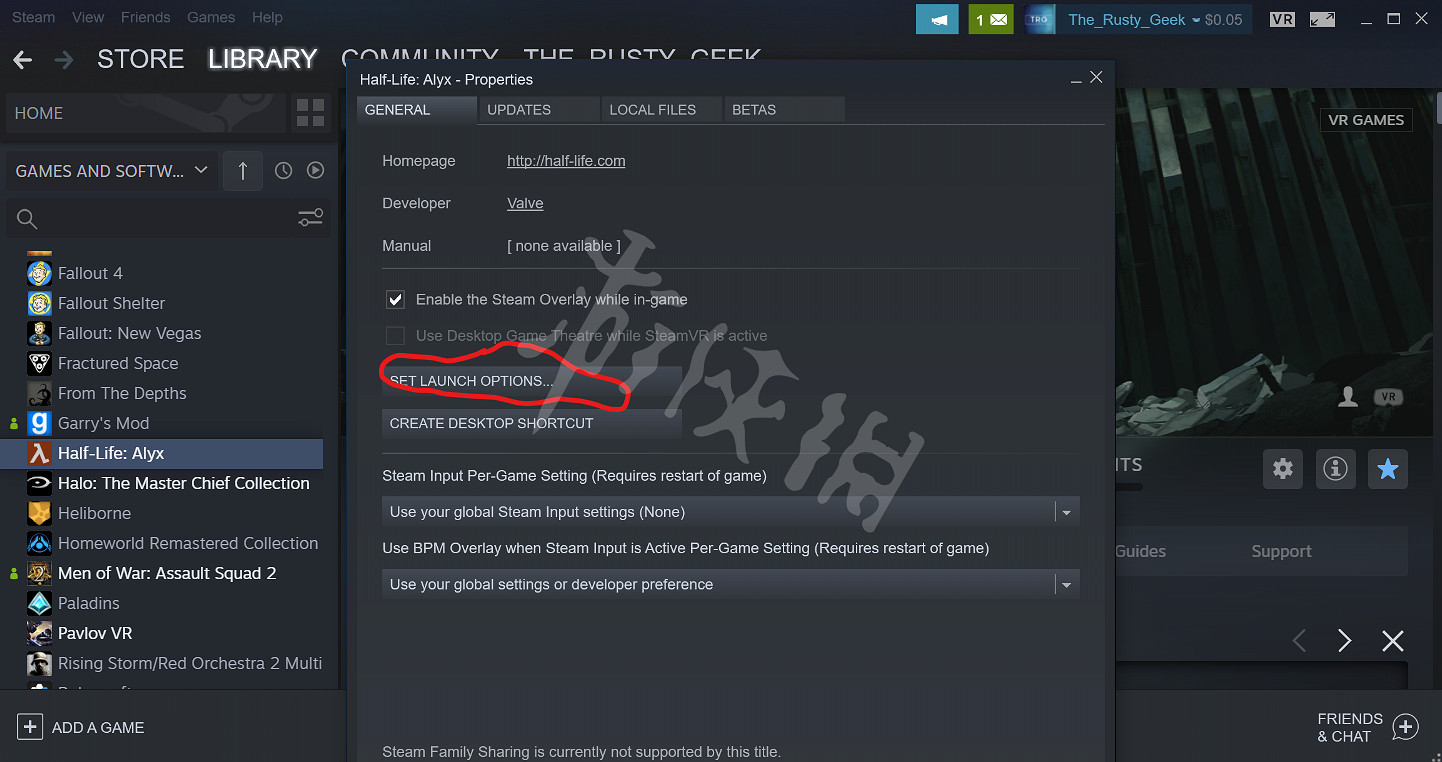Launch SteamVR with the VR icon

(1282, 19)
